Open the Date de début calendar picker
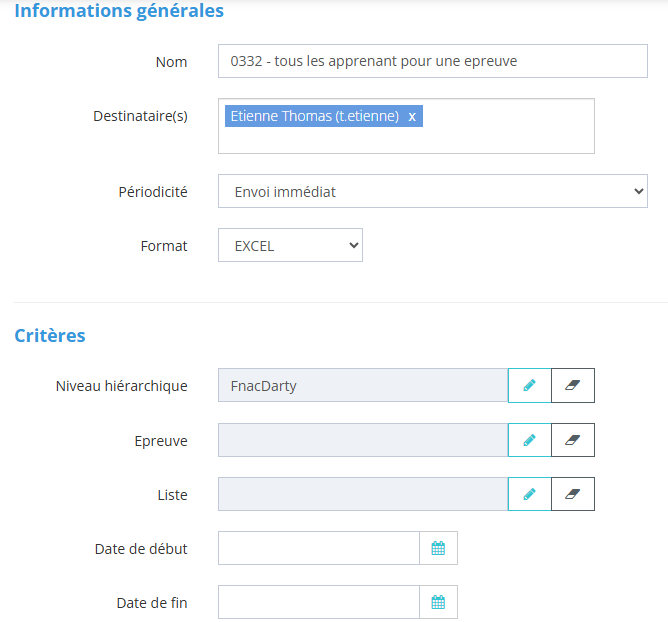 [x=438, y=548]
